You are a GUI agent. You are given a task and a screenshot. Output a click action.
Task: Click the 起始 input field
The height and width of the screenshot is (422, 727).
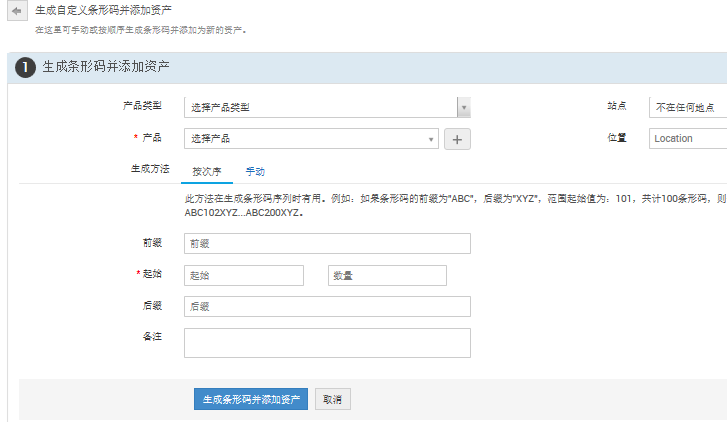pos(243,275)
